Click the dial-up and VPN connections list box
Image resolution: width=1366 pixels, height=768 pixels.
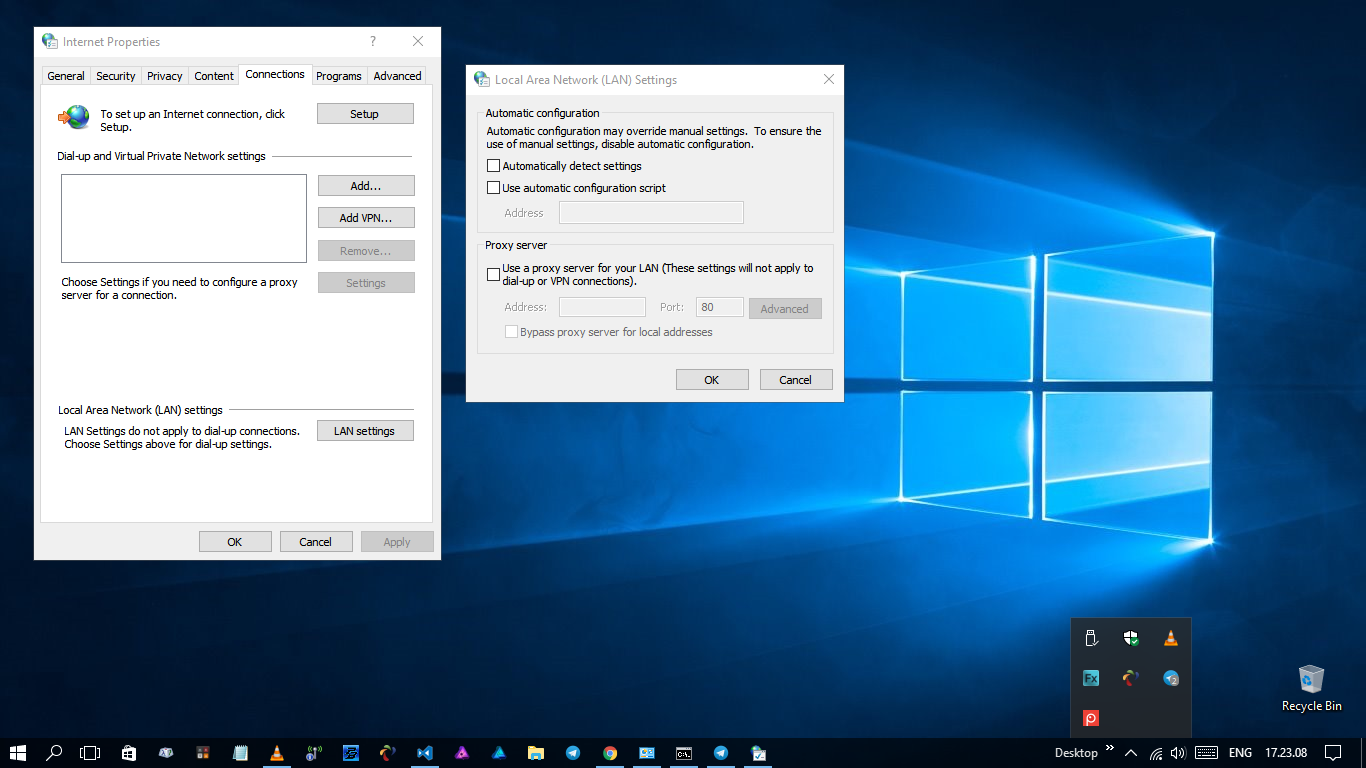[x=184, y=219]
